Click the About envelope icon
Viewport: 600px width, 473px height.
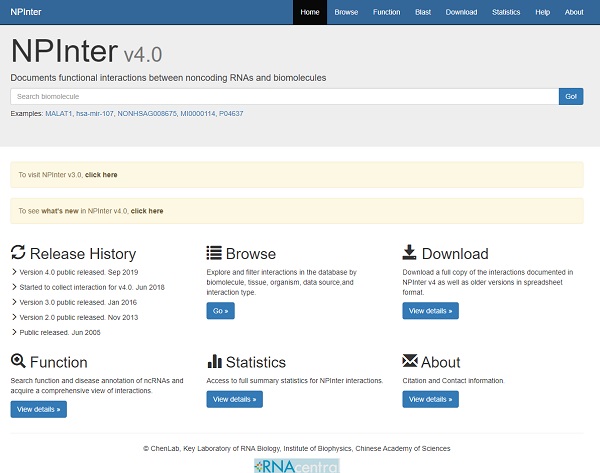[410, 362]
